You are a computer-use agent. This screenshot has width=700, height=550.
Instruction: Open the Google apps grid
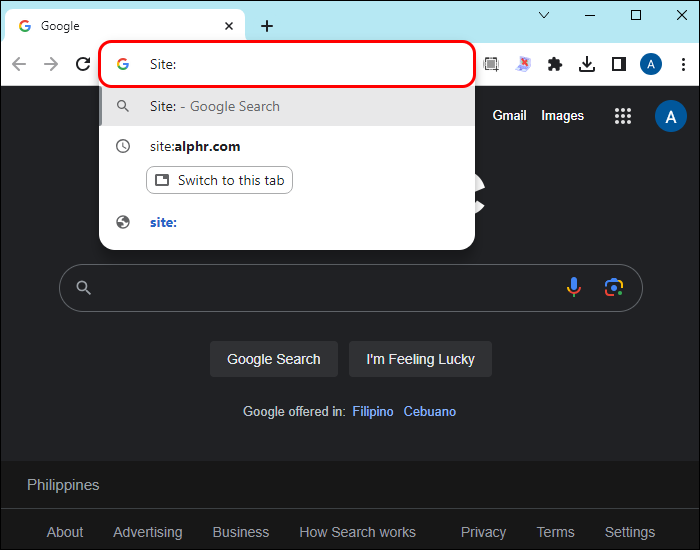click(x=623, y=116)
